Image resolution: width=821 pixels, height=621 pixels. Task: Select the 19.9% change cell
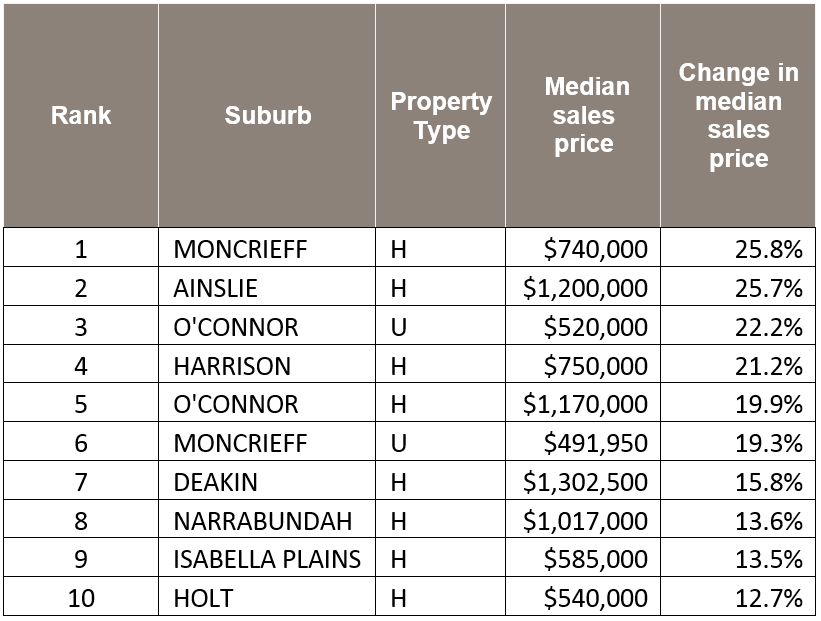[x=769, y=404]
